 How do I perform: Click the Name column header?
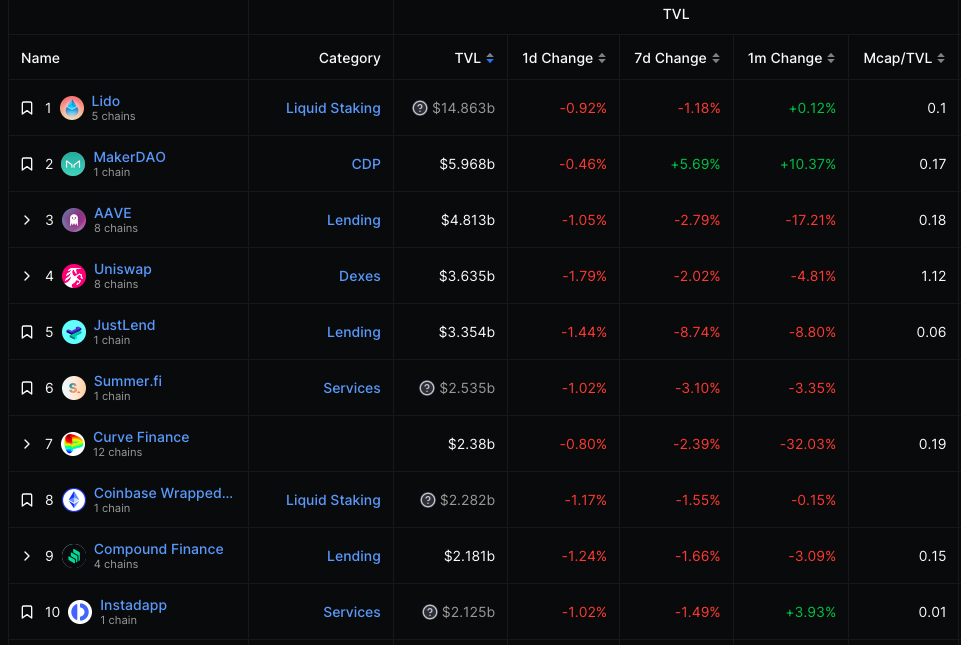pyautogui.click(x=40, y=58)
